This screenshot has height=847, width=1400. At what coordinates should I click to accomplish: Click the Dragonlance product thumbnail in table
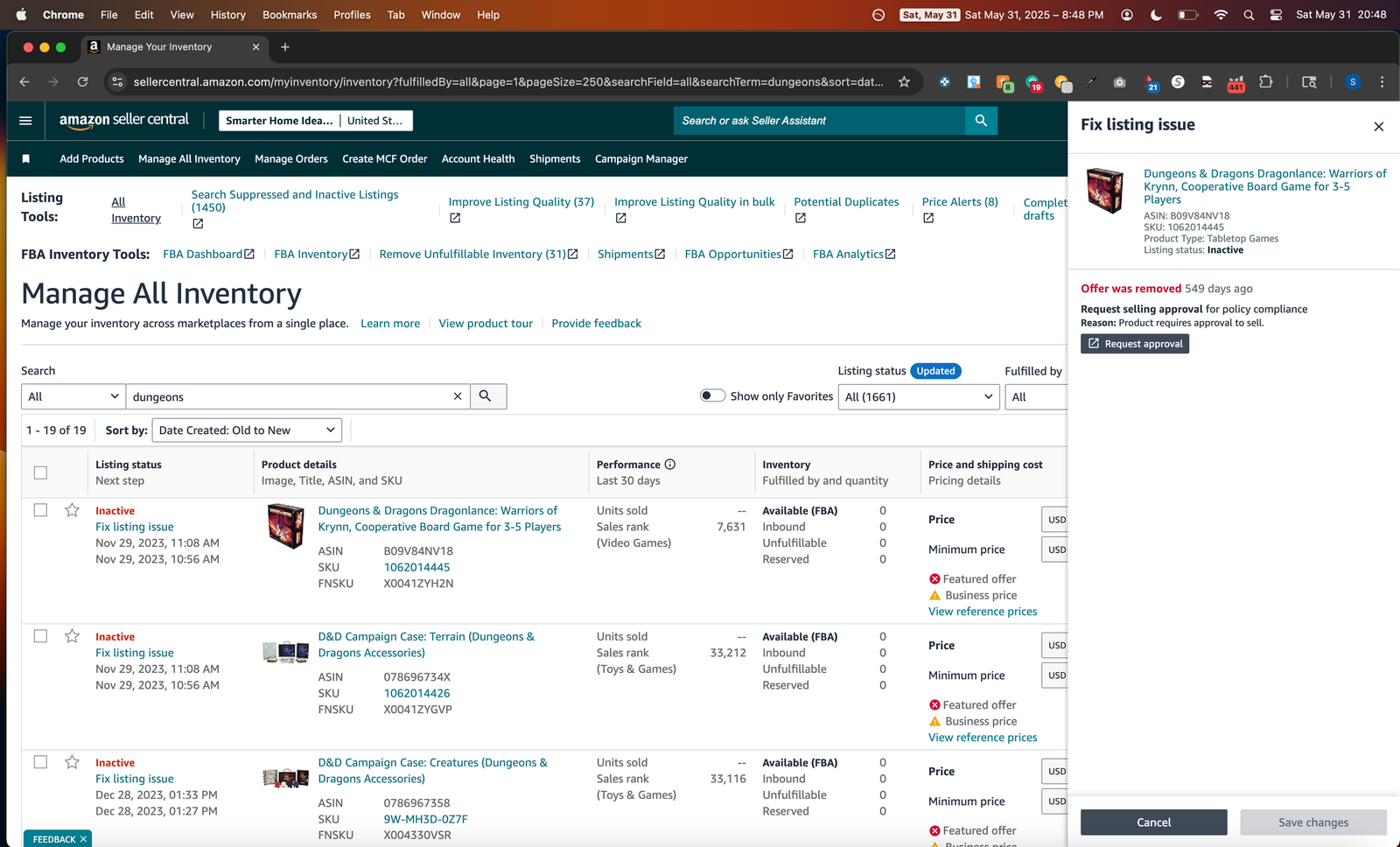pos(286,526)
